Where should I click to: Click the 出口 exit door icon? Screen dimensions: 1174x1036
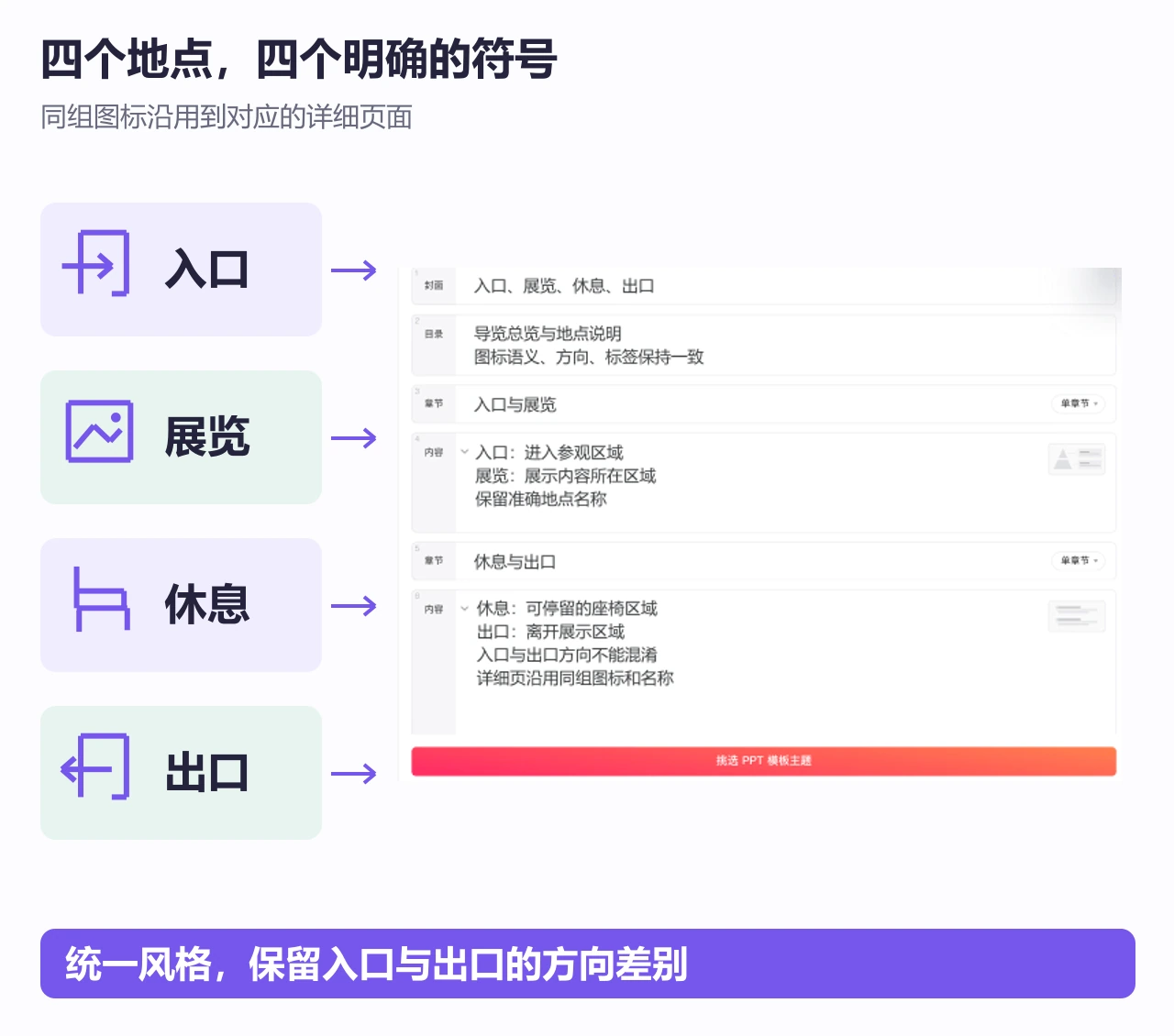[x=95, y=766]
